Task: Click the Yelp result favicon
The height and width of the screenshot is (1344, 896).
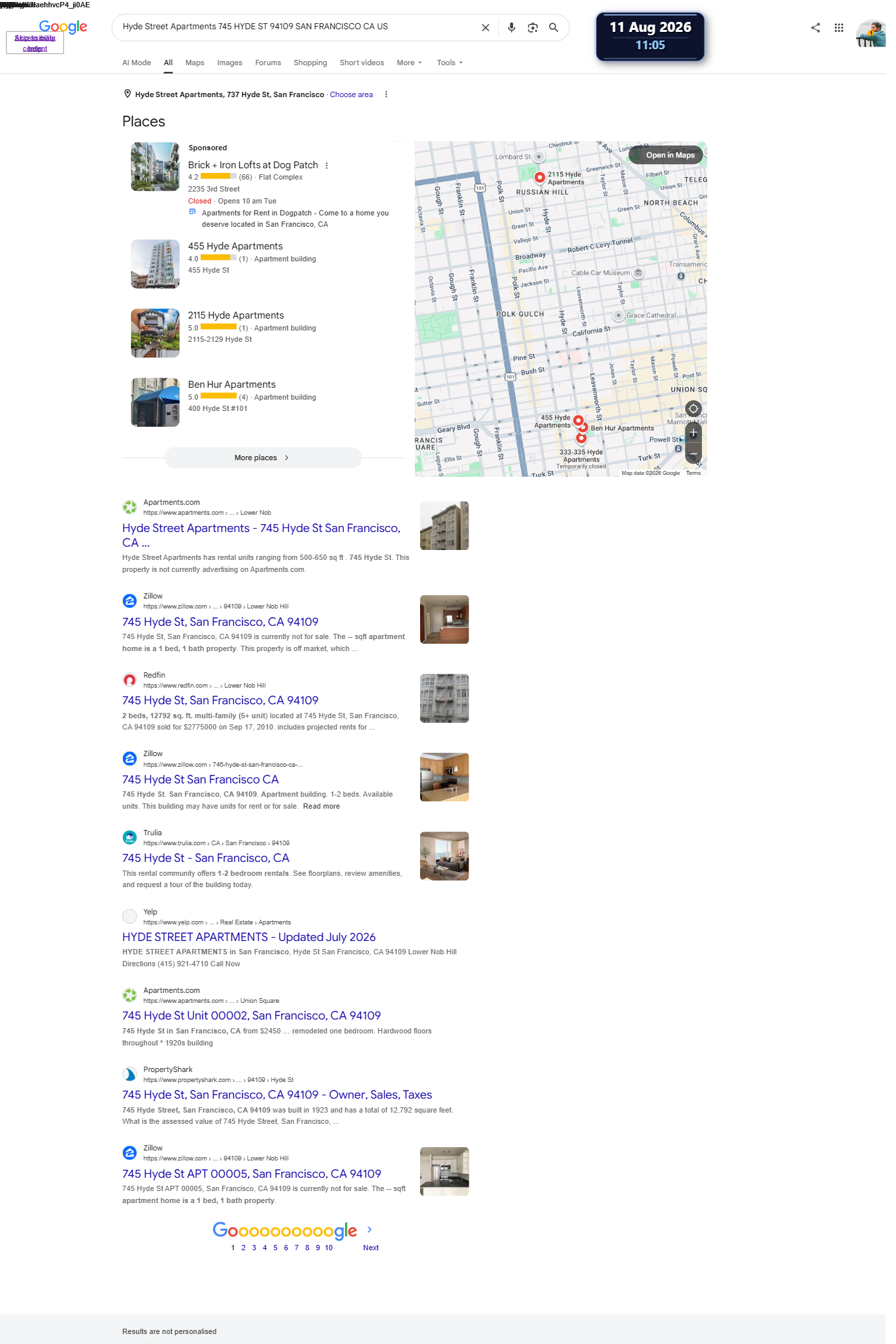Action: click(130, 916)
